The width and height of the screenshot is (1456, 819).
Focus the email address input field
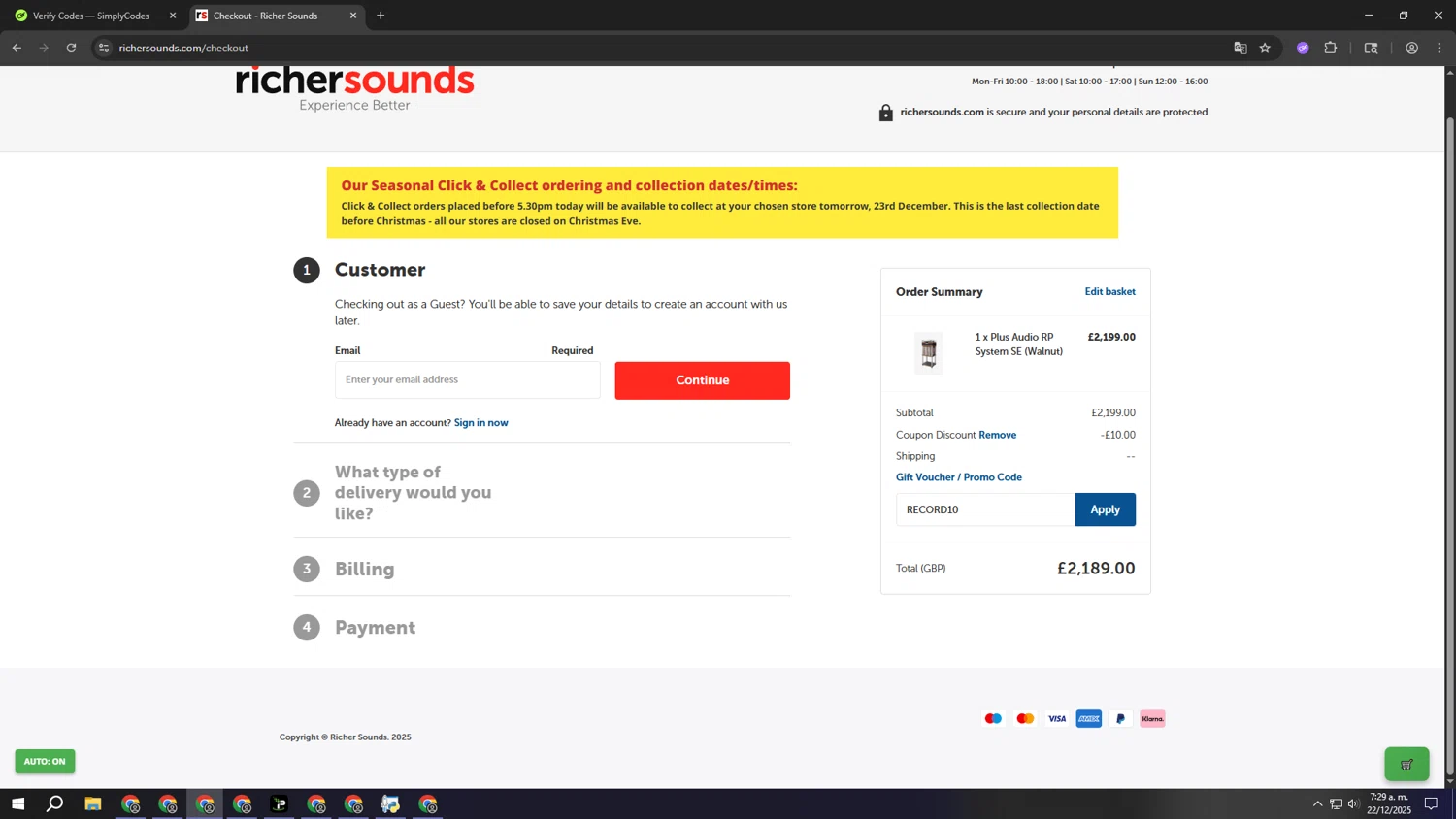467,379
